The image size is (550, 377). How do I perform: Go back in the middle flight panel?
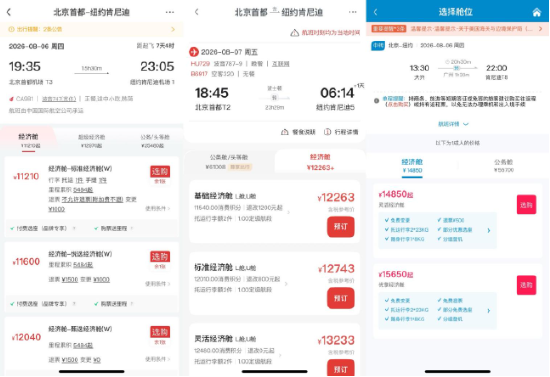point(196,12)
